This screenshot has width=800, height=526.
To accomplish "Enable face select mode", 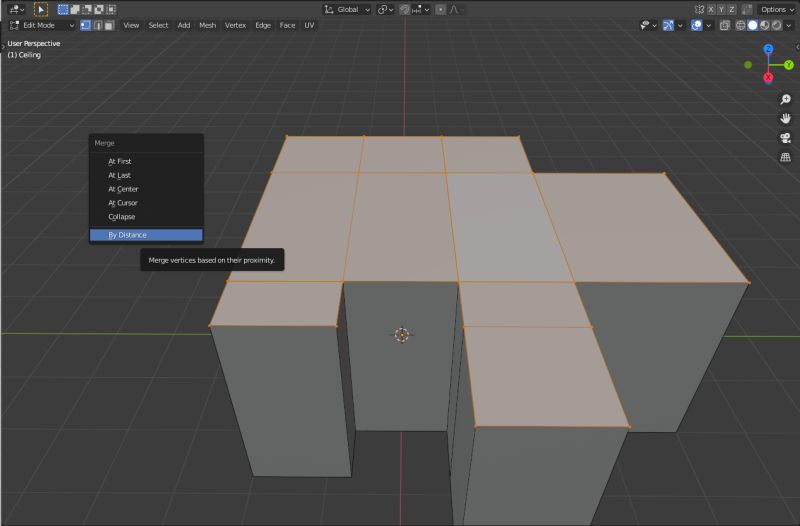I will point(109,25).
